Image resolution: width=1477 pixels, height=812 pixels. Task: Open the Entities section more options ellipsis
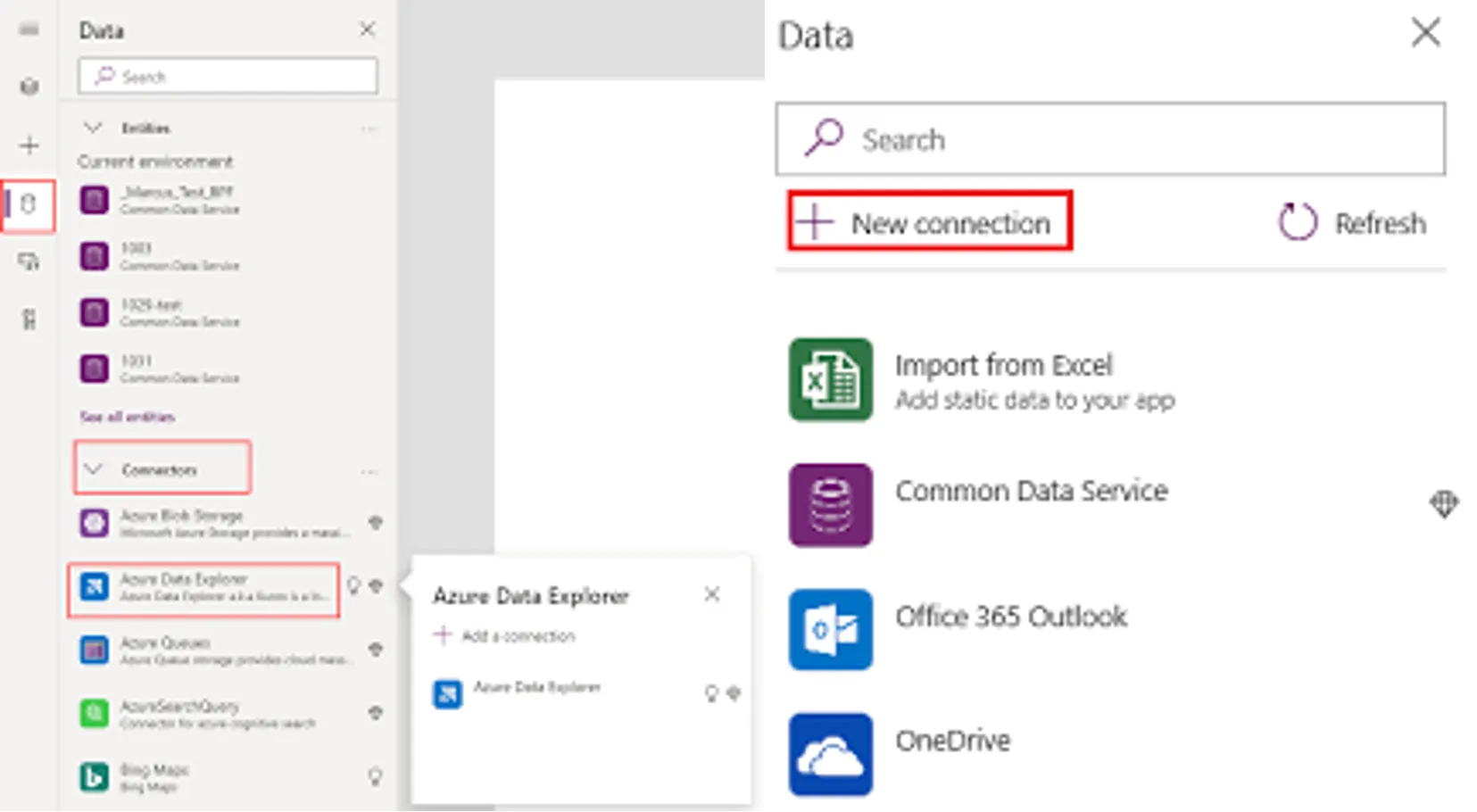(x=369, y=128)
